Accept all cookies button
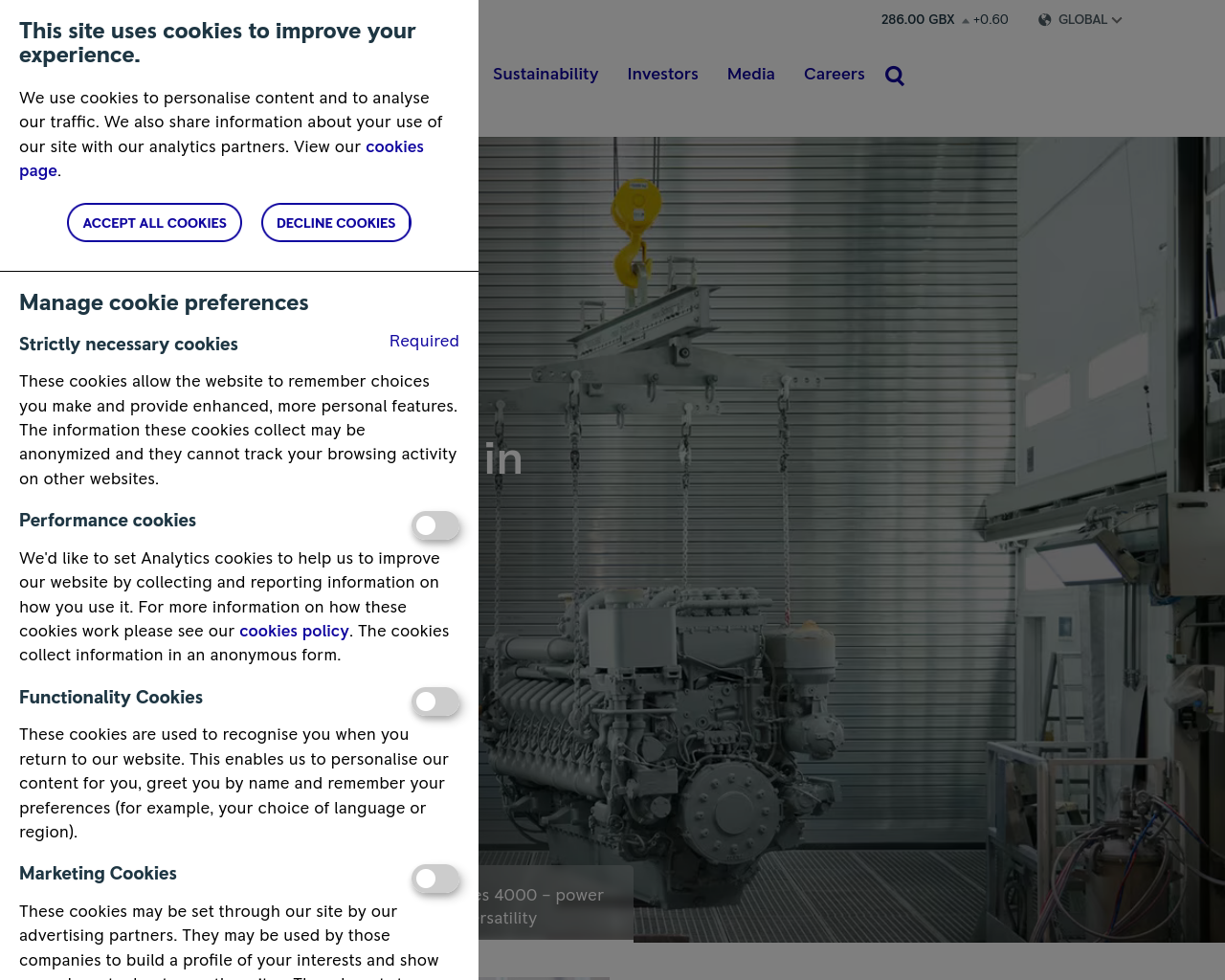The width and height of the screenshot is (1225, 980). [154, 223]
